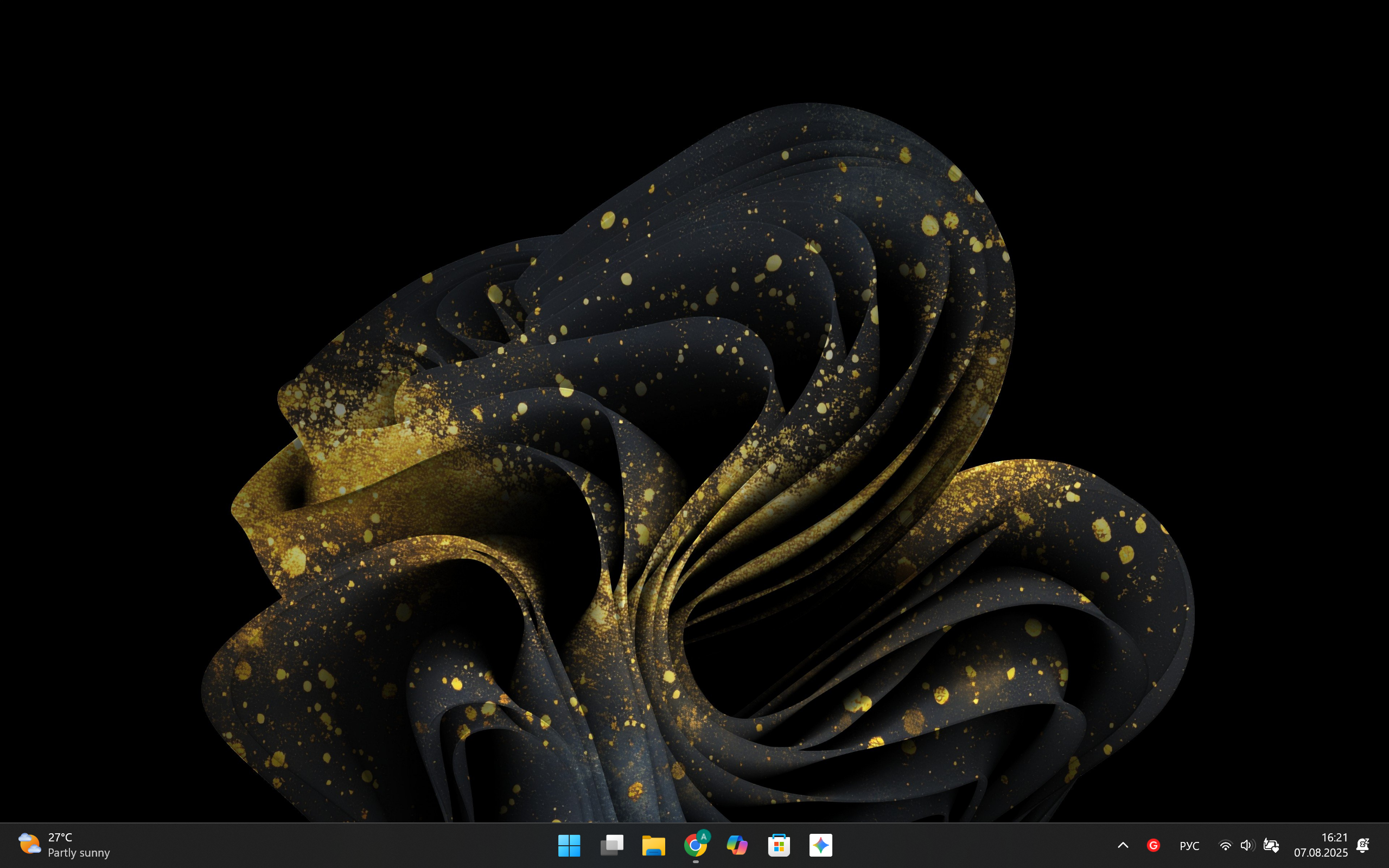
Task: Launch the Microsoft Store app
Action: (x=779, y=845)
